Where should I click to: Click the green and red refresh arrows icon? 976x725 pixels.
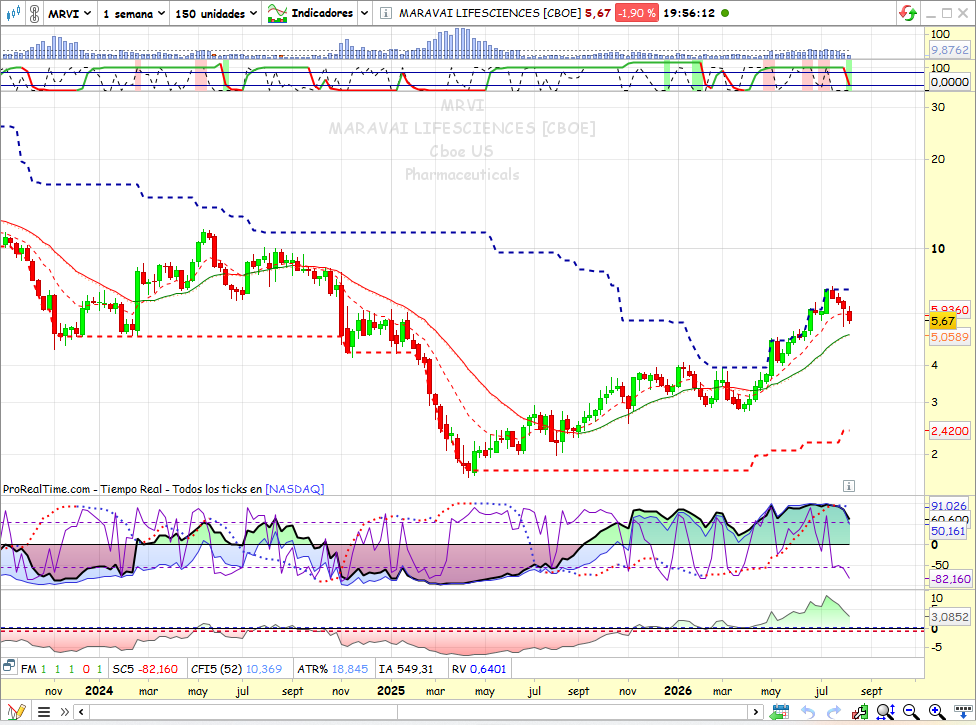908,12
